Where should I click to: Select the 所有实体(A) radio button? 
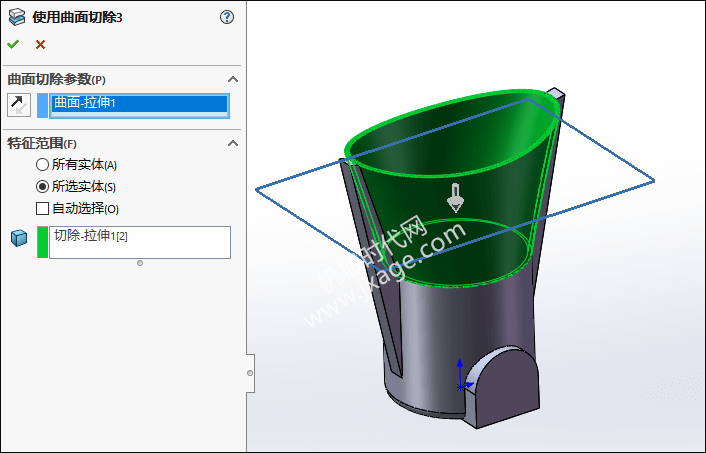tap(42, 164)
